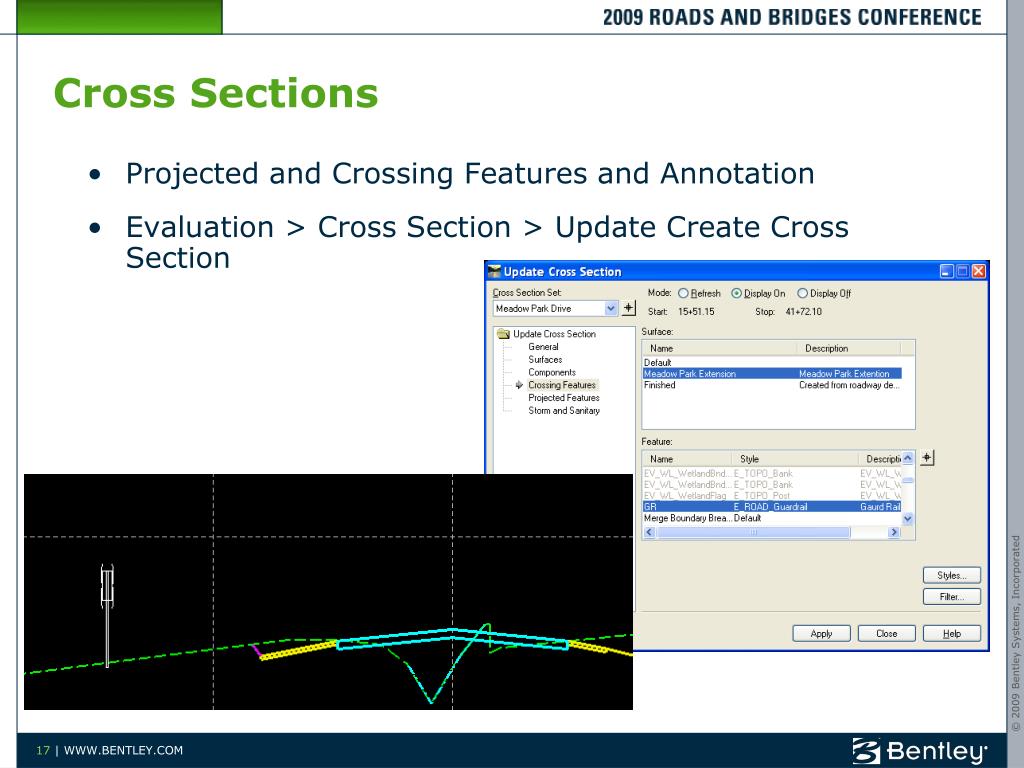Click the locate button beside Meadow Park Drive

click(x=628, y=308)
